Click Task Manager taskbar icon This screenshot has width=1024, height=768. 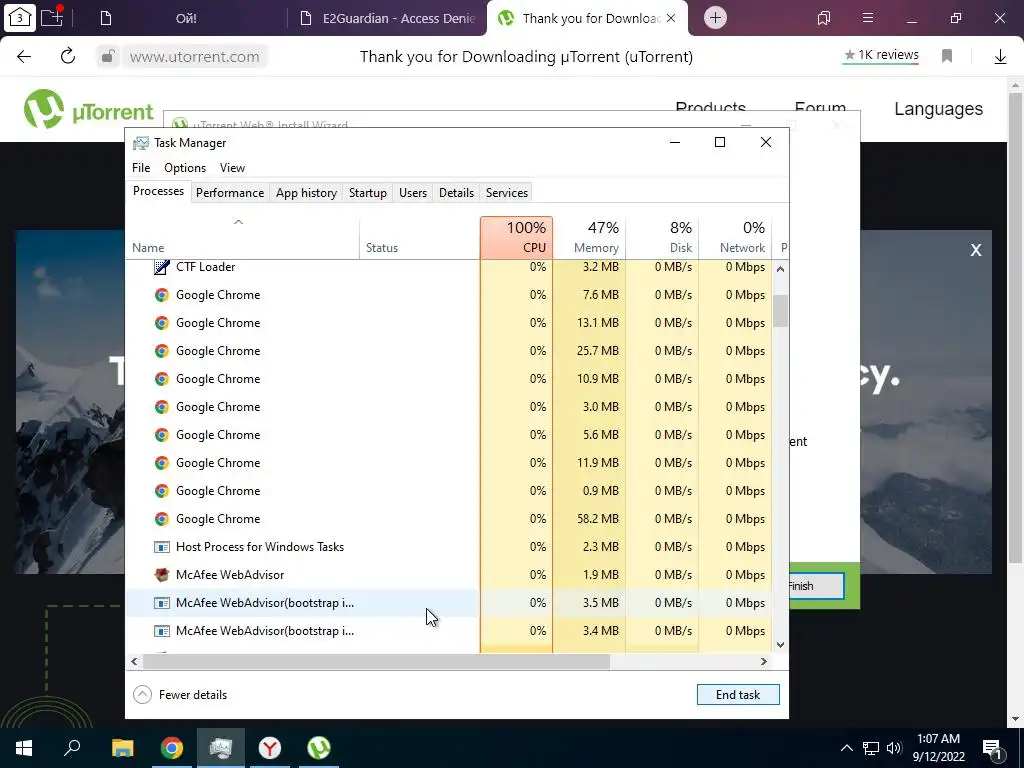(x=221, y=748)
